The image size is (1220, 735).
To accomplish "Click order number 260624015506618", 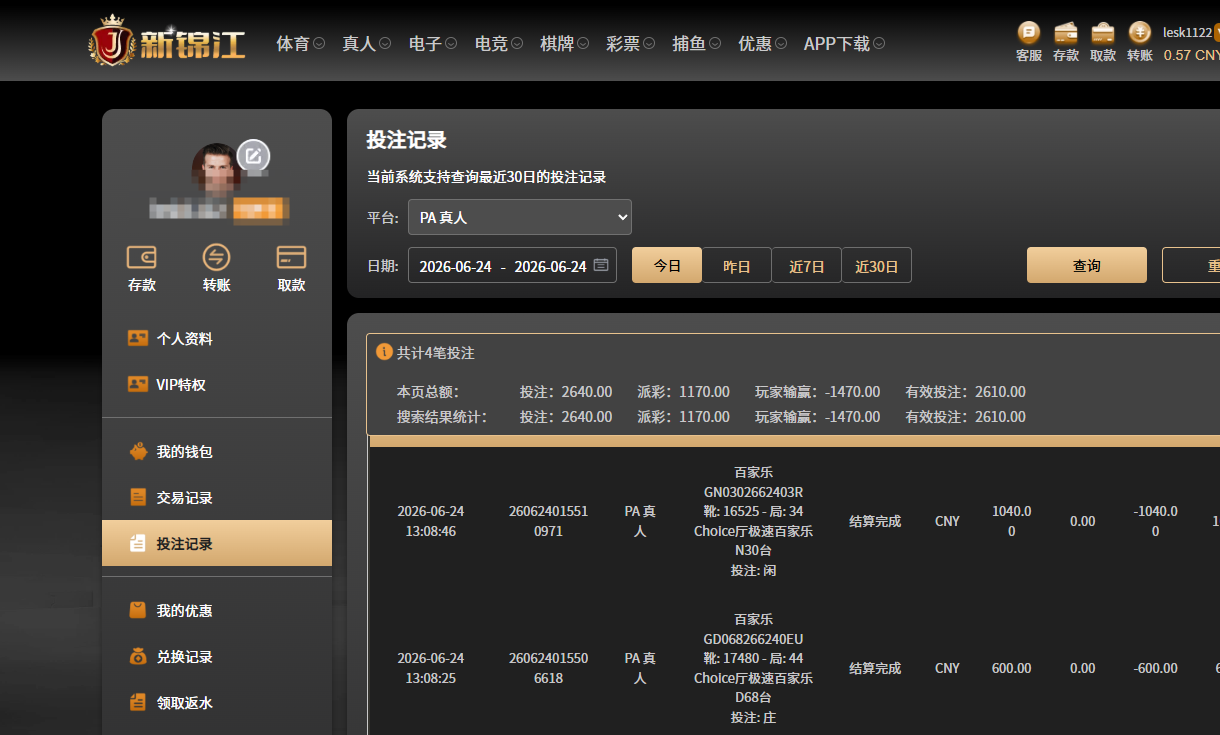I will (549, 668).
